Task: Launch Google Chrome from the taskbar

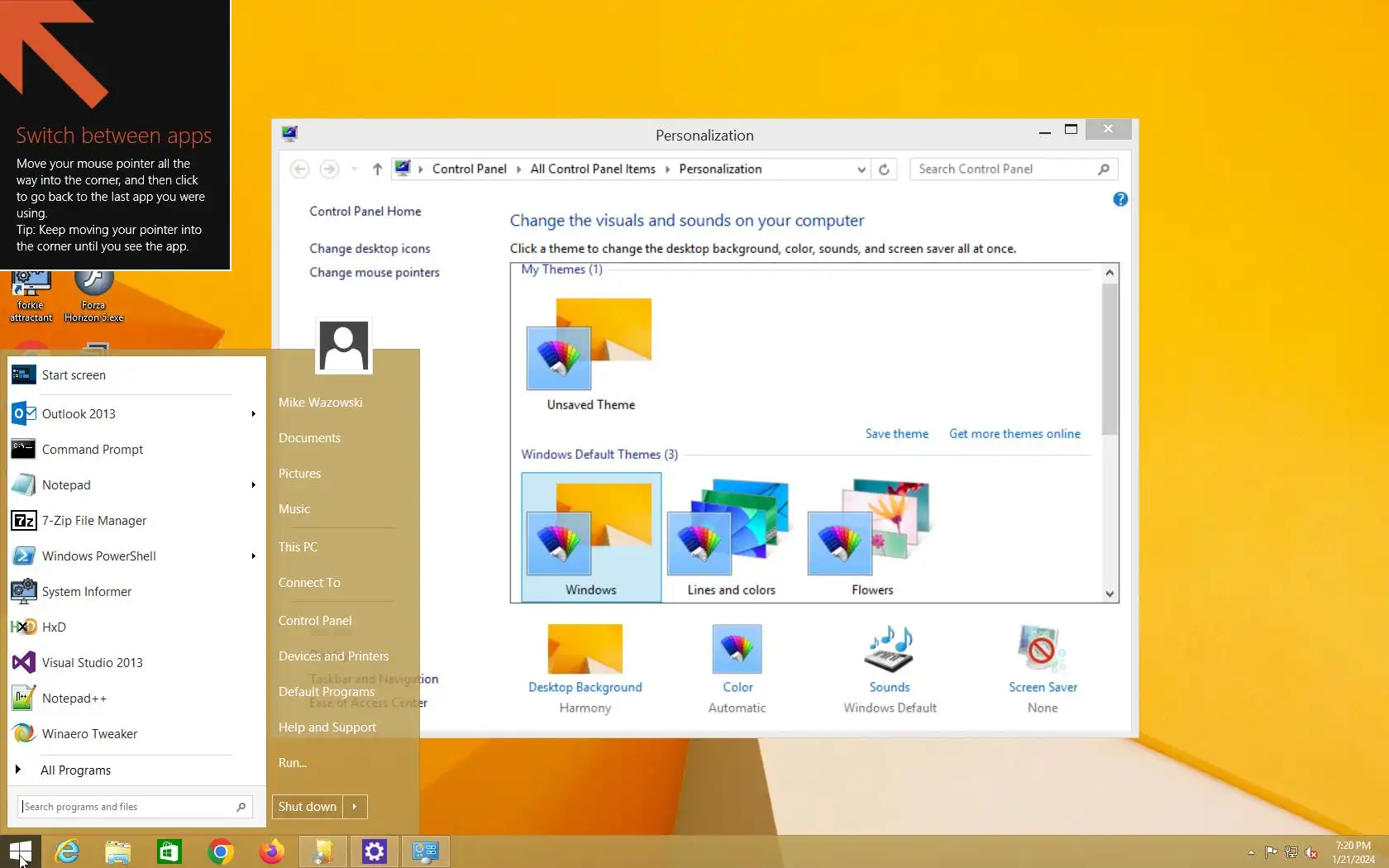Action: (x=220, y=851)
